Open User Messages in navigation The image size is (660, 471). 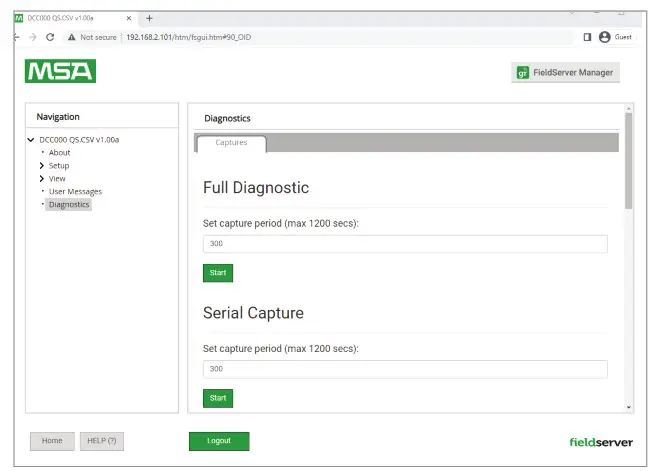pos(75,192)
